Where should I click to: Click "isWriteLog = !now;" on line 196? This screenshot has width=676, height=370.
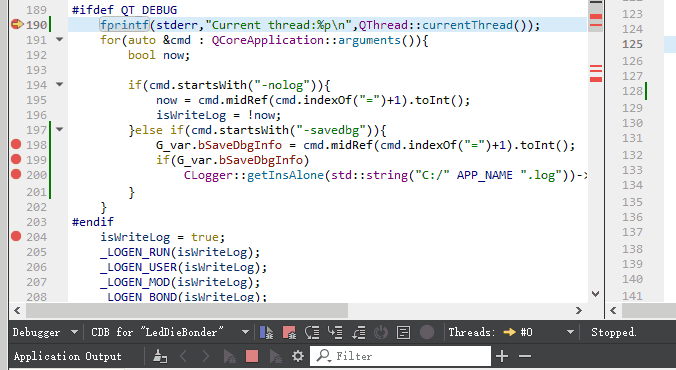(219, 115)
